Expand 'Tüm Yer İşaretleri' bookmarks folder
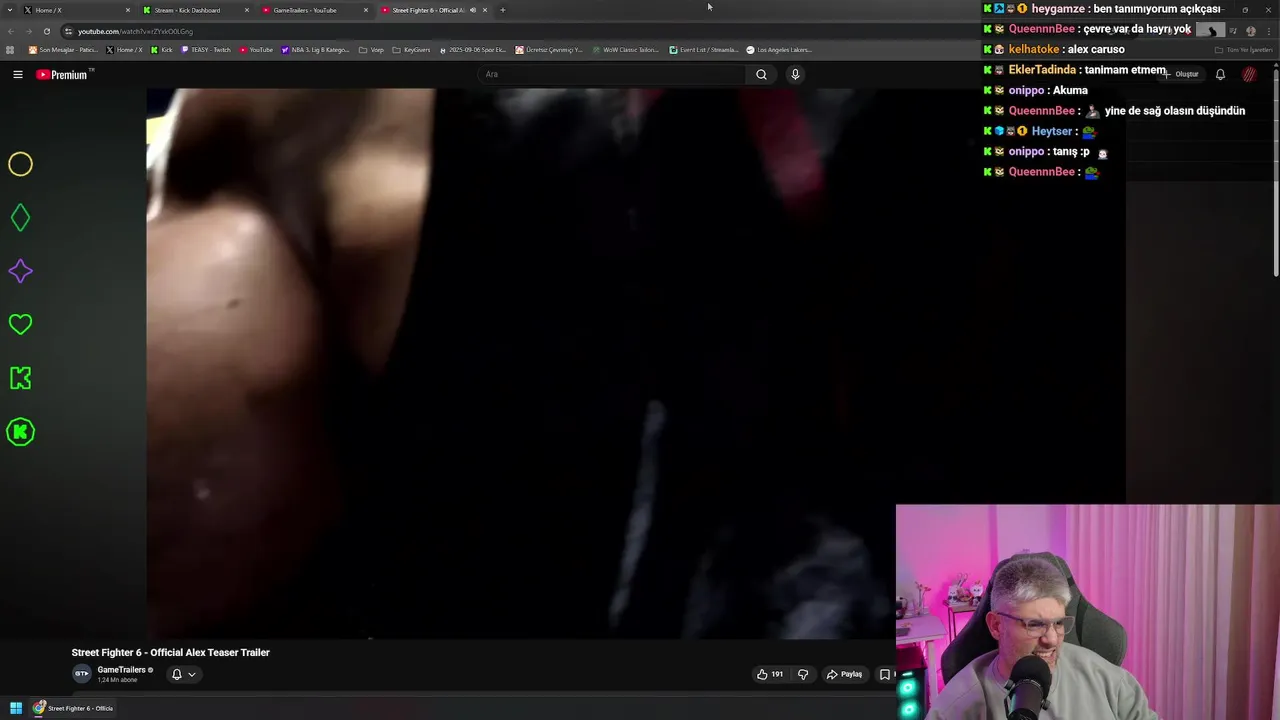The height and width of the screenshot is (720, 1280). tap(1244, 50)
